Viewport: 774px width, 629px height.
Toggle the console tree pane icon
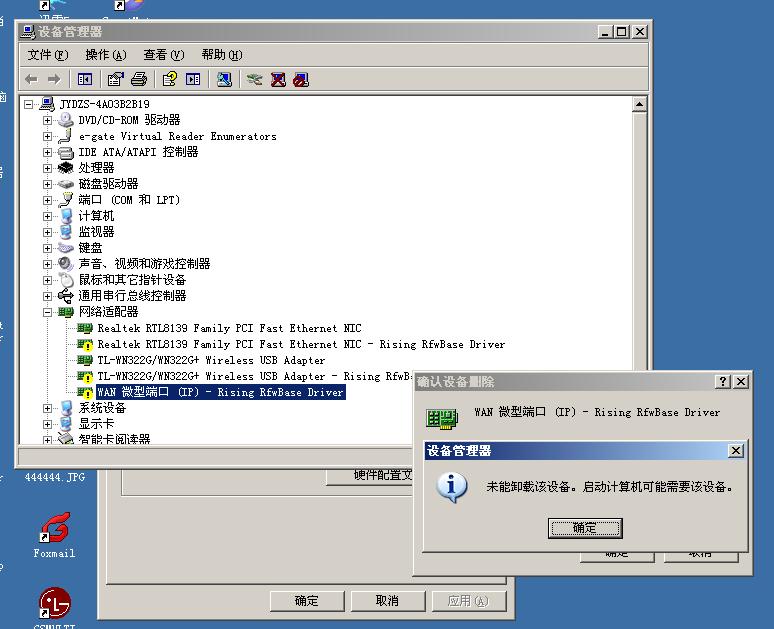(x=85, y=79)
